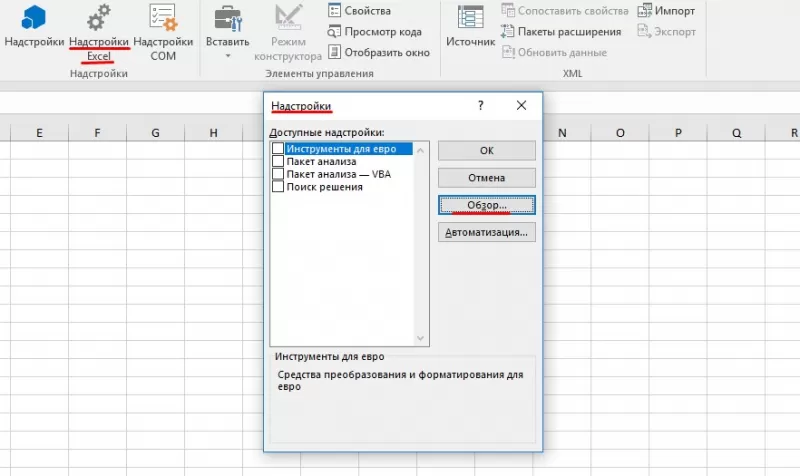Select column N header
This screenshot has height=476, width=800.
click(563, 133)
